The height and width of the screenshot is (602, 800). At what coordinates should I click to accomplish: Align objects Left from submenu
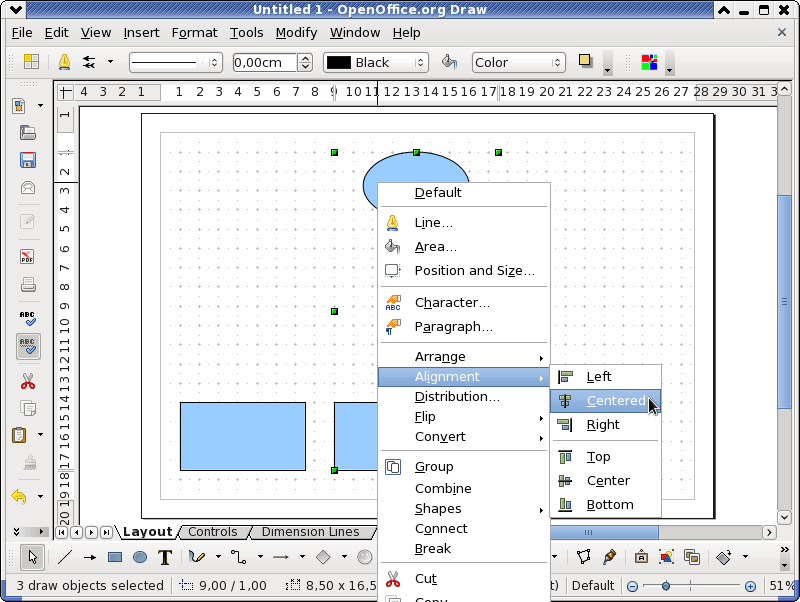pos(606,377)
